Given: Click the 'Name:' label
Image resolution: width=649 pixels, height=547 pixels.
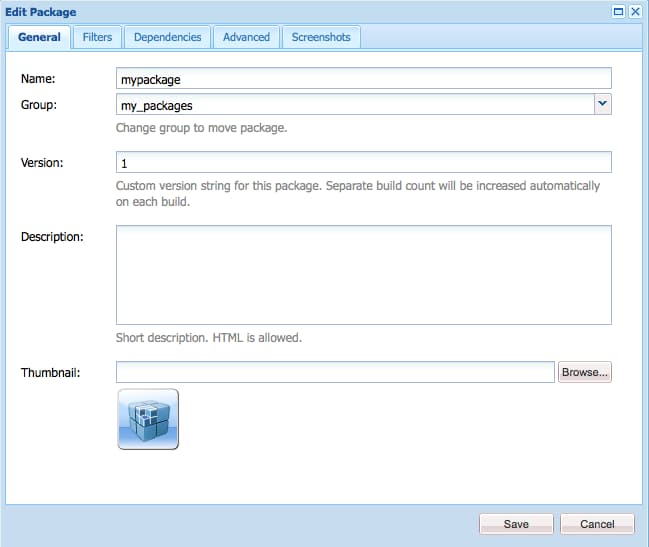Looking at the screenshot, I should point(38,79).
